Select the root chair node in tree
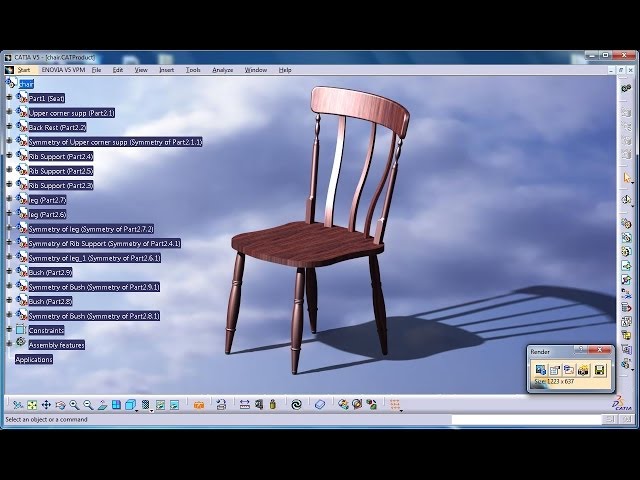The width and height of the screenshot is (640, 480). tap(26, 84)
